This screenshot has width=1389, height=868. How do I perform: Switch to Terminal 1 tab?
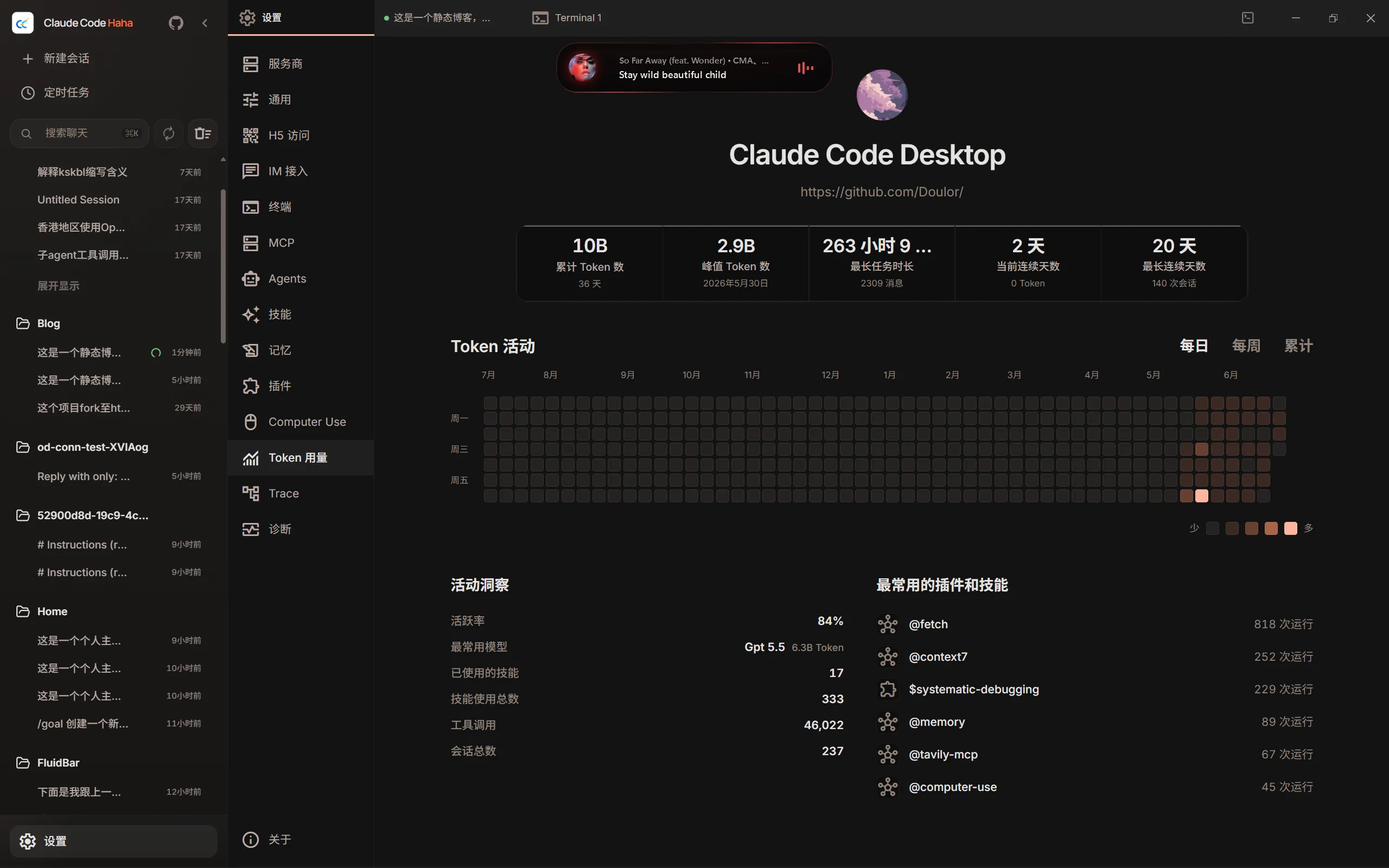pos(567,18)
